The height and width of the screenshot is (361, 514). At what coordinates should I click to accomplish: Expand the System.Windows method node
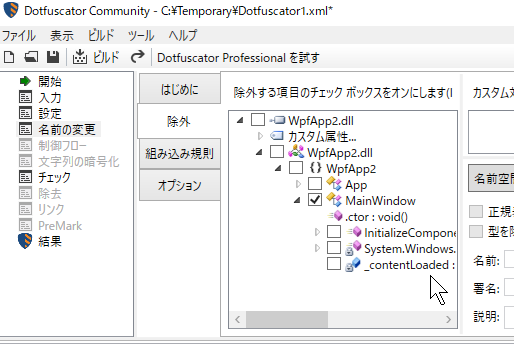[317, 248]
